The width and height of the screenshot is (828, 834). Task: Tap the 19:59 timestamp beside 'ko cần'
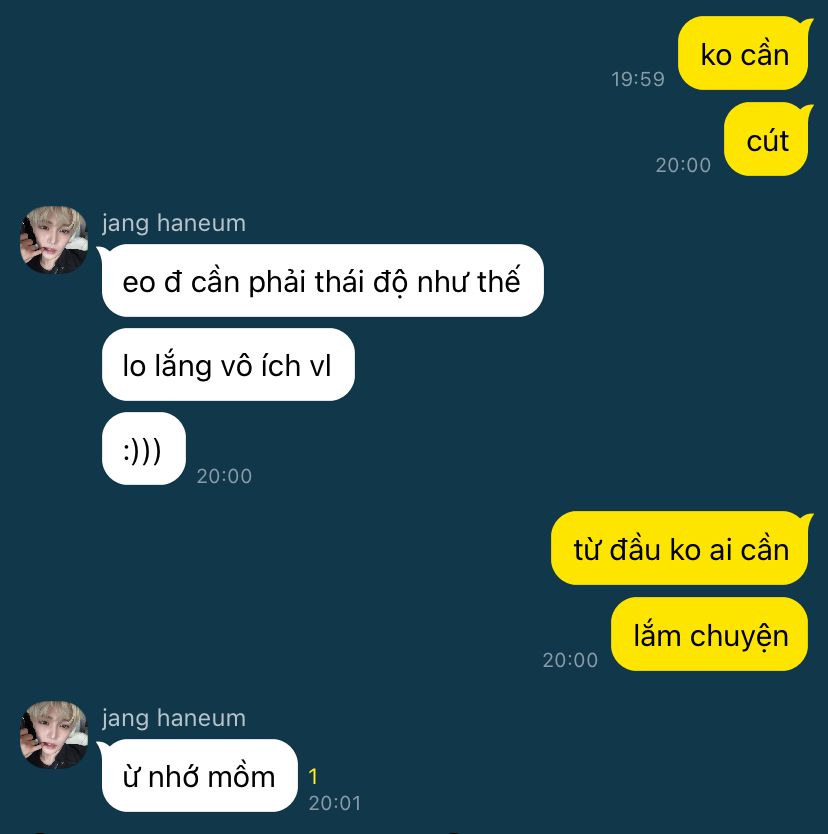point(638,79)
